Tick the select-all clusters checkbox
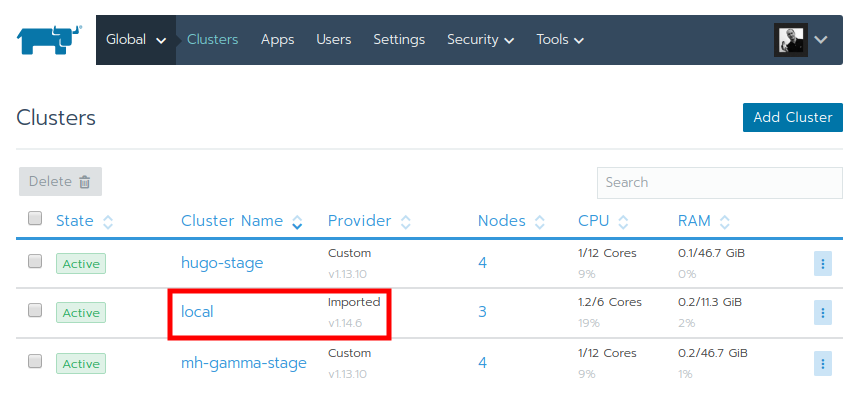 (35, 219)
